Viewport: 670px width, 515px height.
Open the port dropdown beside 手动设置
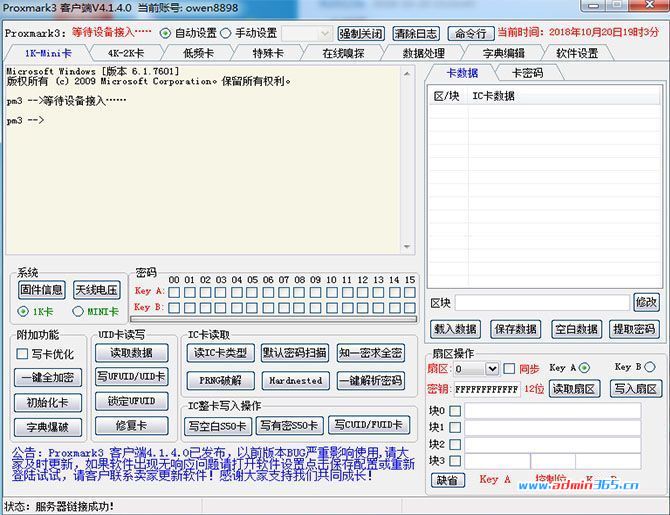[306, 33]
